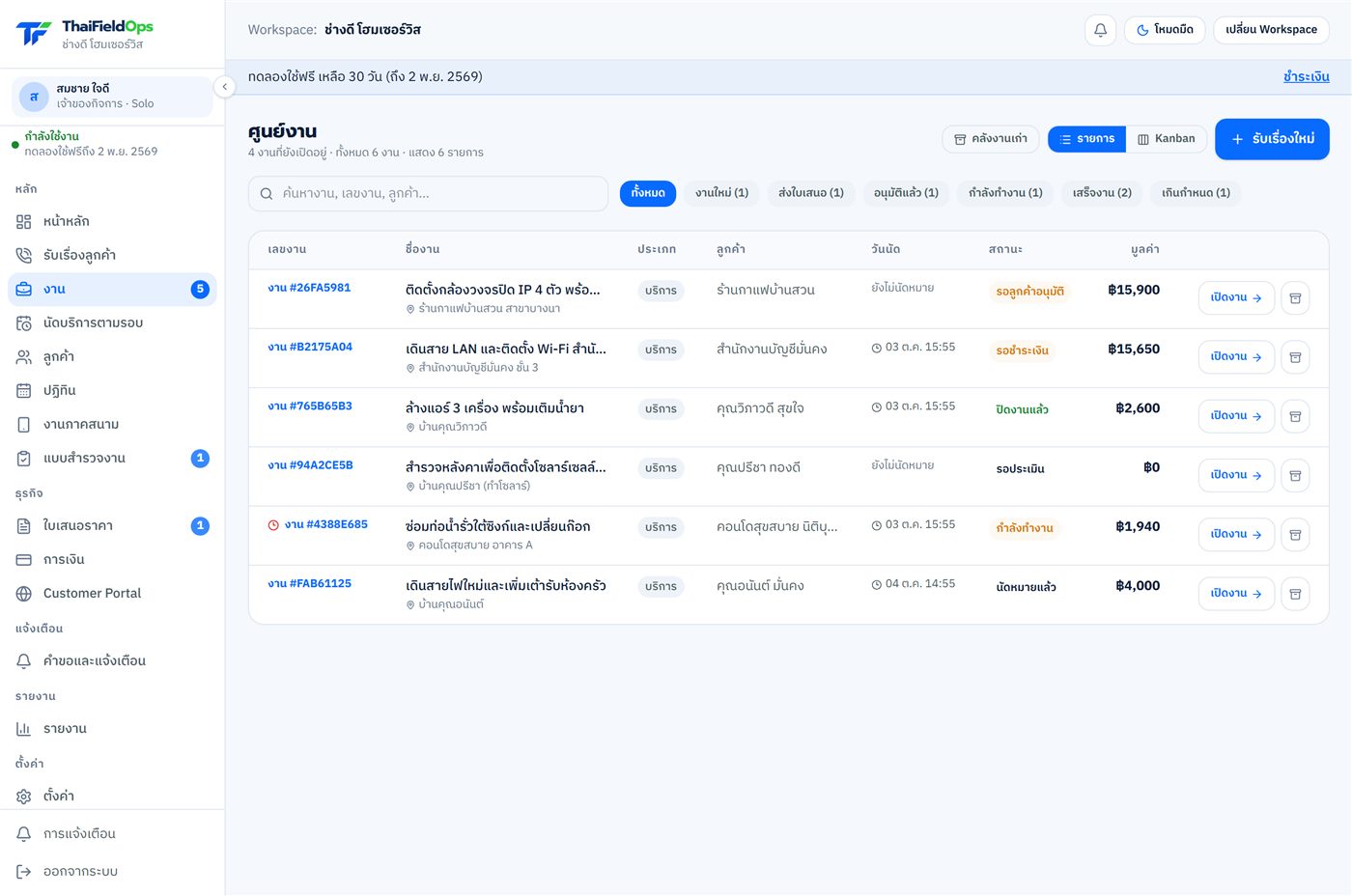
Task: Click เปลี่ยน Workspace button
Action: coord(1271,30)
